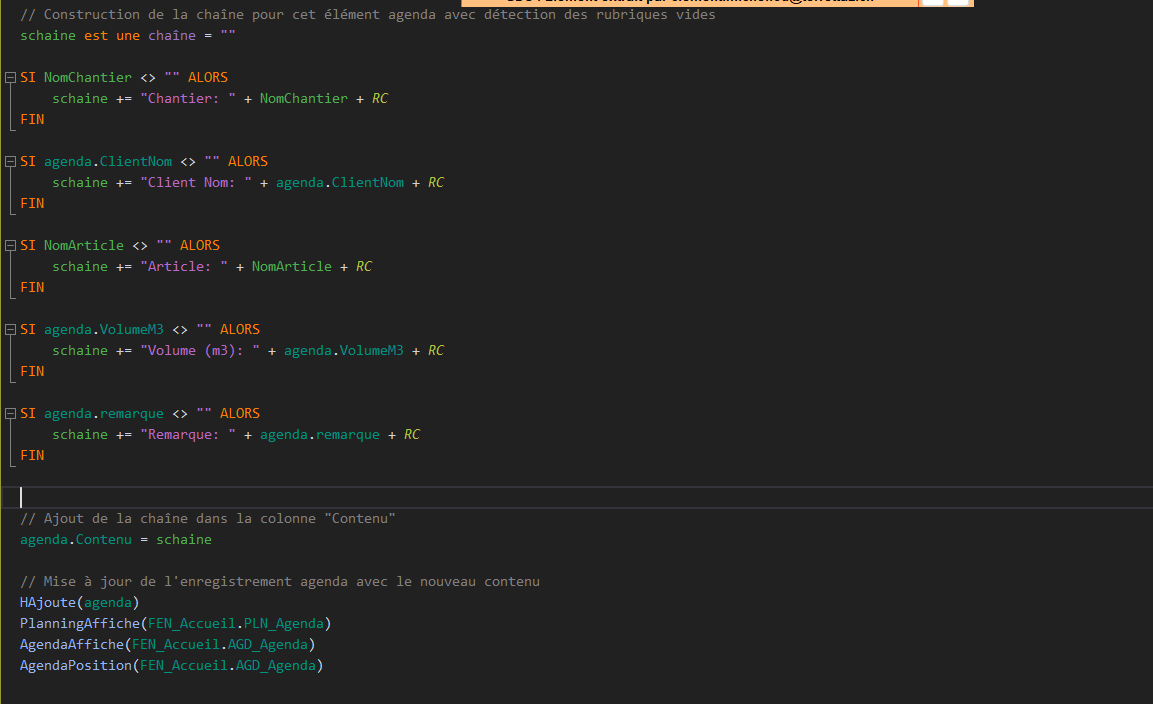Viewport: 1153px width, 704px height.
Task: Click 'agenda.Contenu' in the assignment line
Action: pos(76,539)
